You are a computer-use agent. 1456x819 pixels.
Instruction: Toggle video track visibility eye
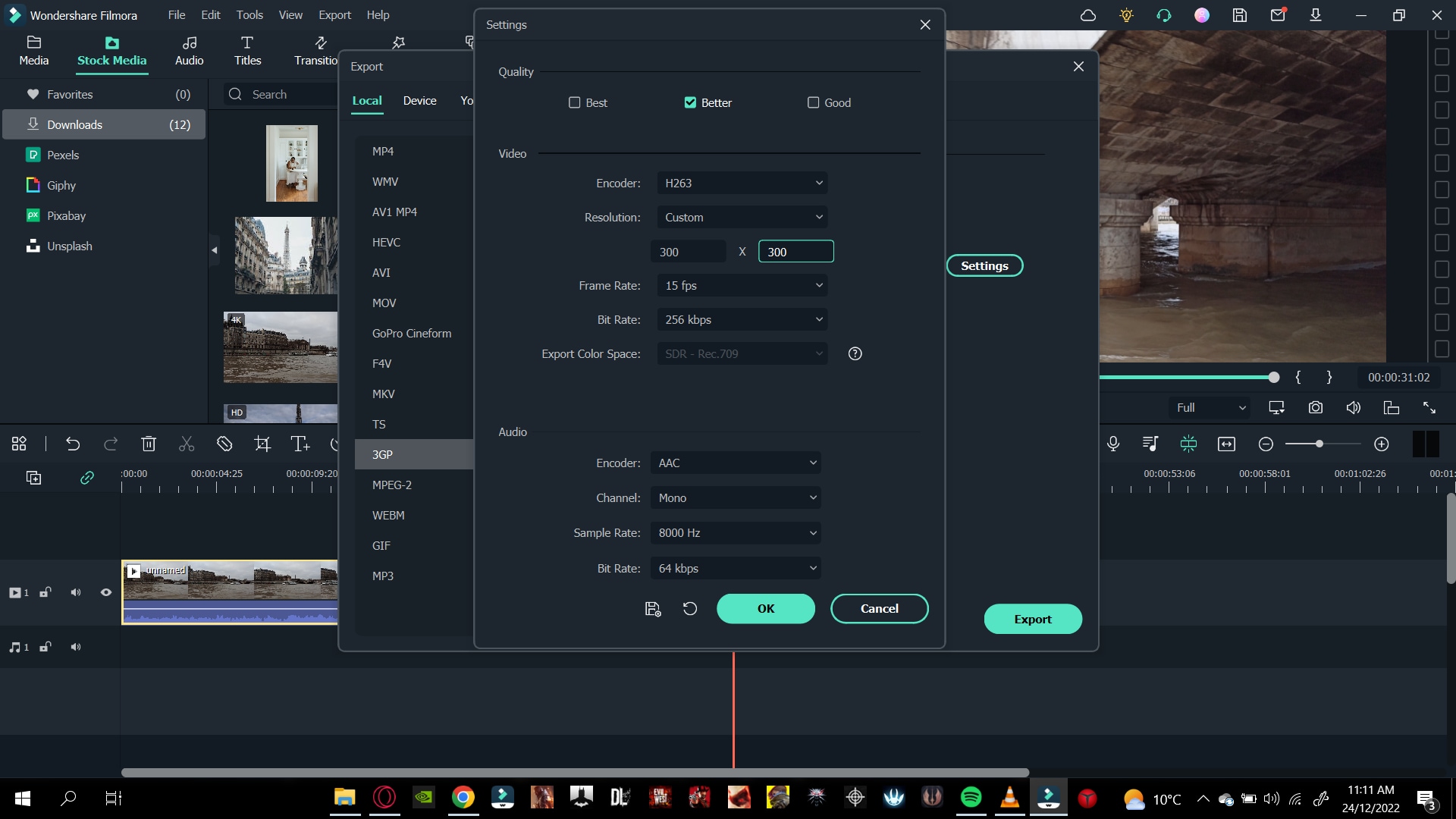click(x=106, y=593)
